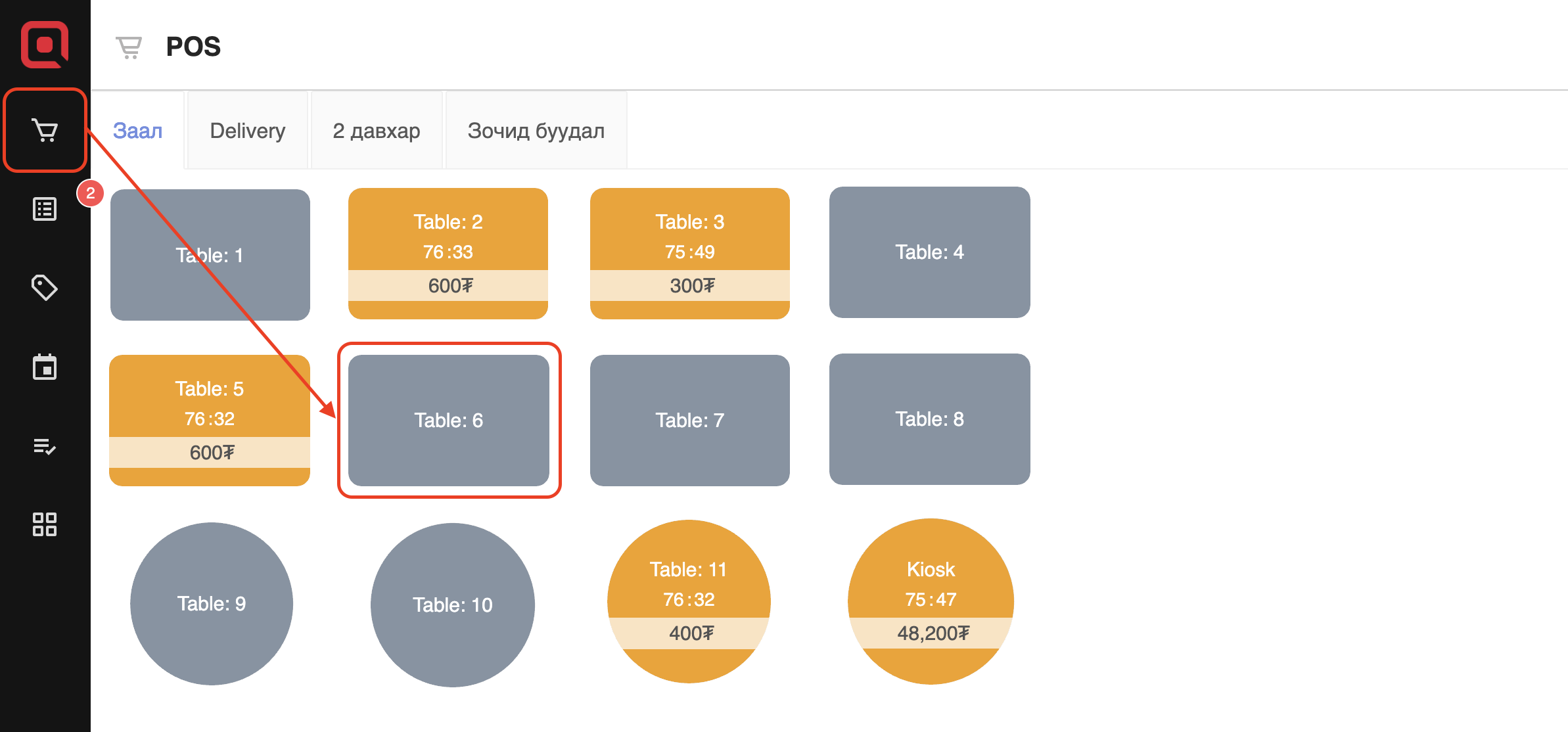Open the grid dashboard sidebar icon

coord(45,524)
